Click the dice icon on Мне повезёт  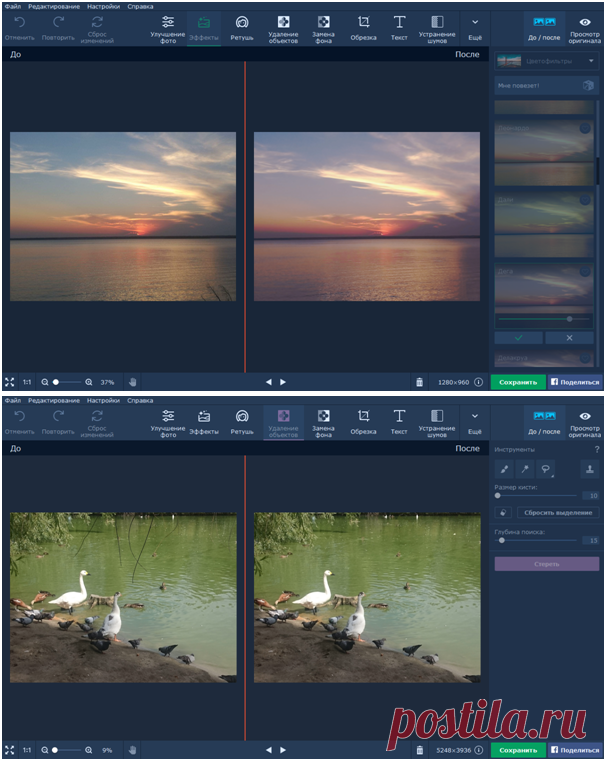click(588, 86)
